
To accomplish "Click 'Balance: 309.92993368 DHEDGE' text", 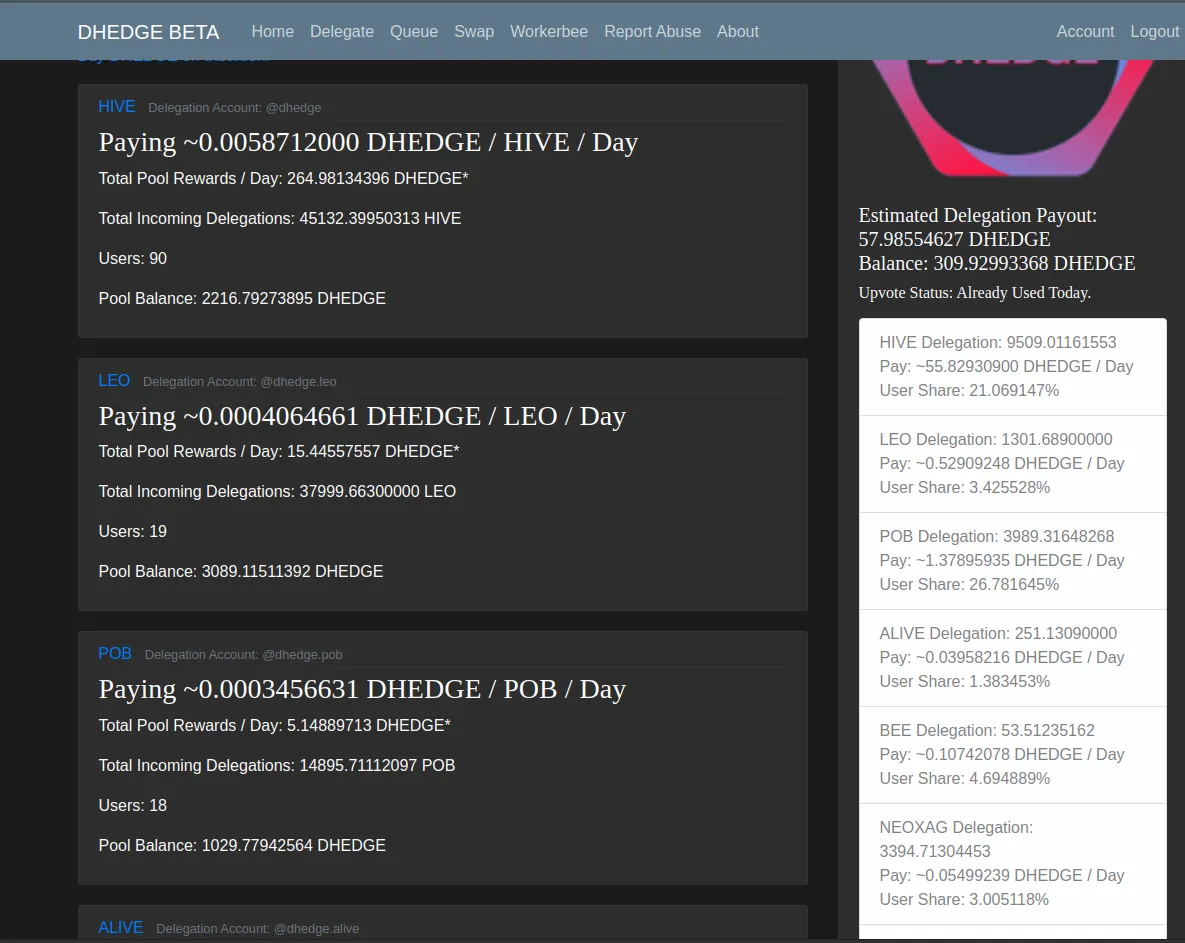I will click(x=997, y=264).
